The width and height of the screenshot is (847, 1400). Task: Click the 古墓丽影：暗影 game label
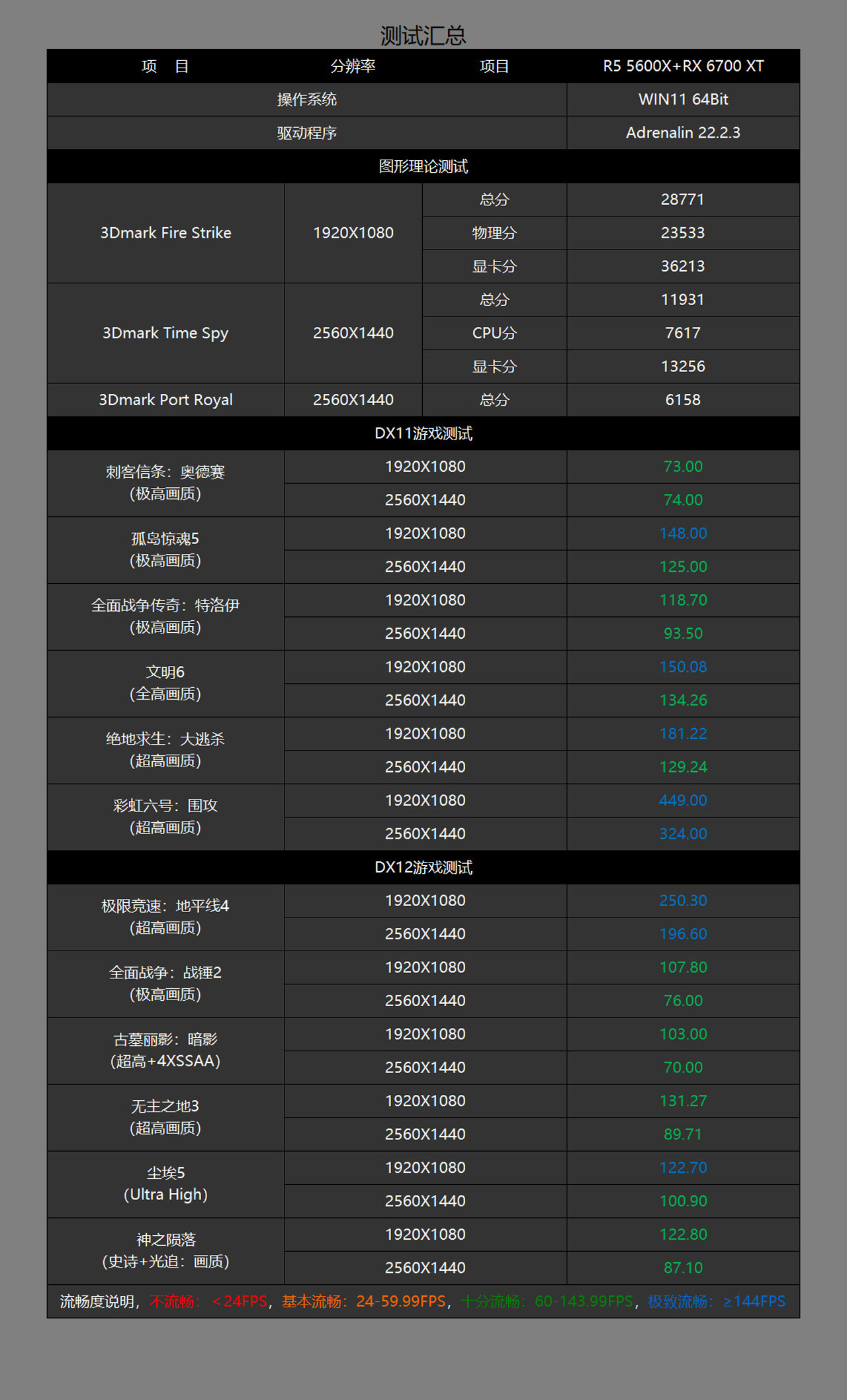coord(165,1040)
